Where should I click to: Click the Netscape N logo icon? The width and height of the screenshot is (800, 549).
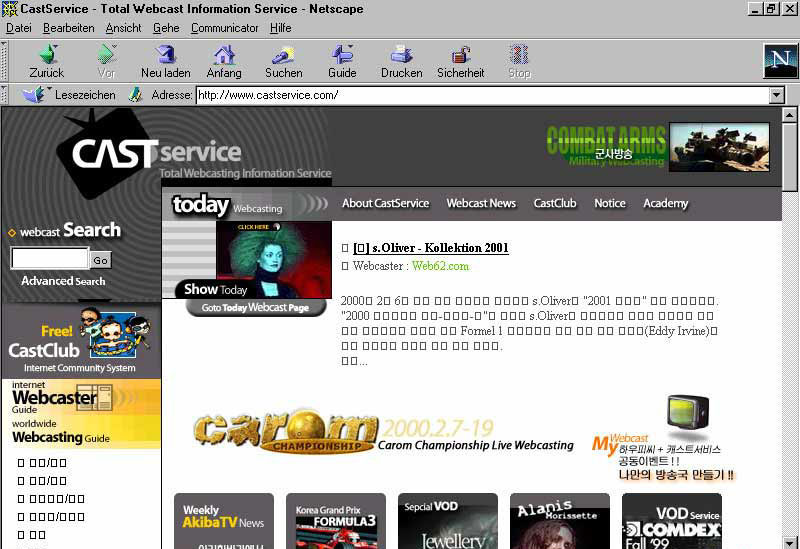(x=780, y=61)
